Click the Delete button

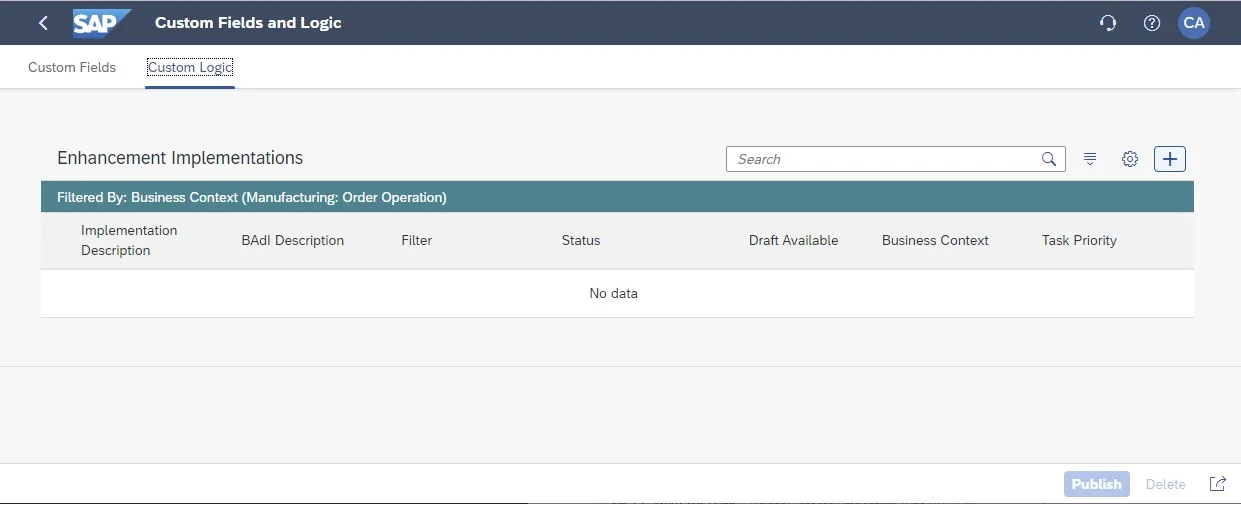tap(1166, 484)
